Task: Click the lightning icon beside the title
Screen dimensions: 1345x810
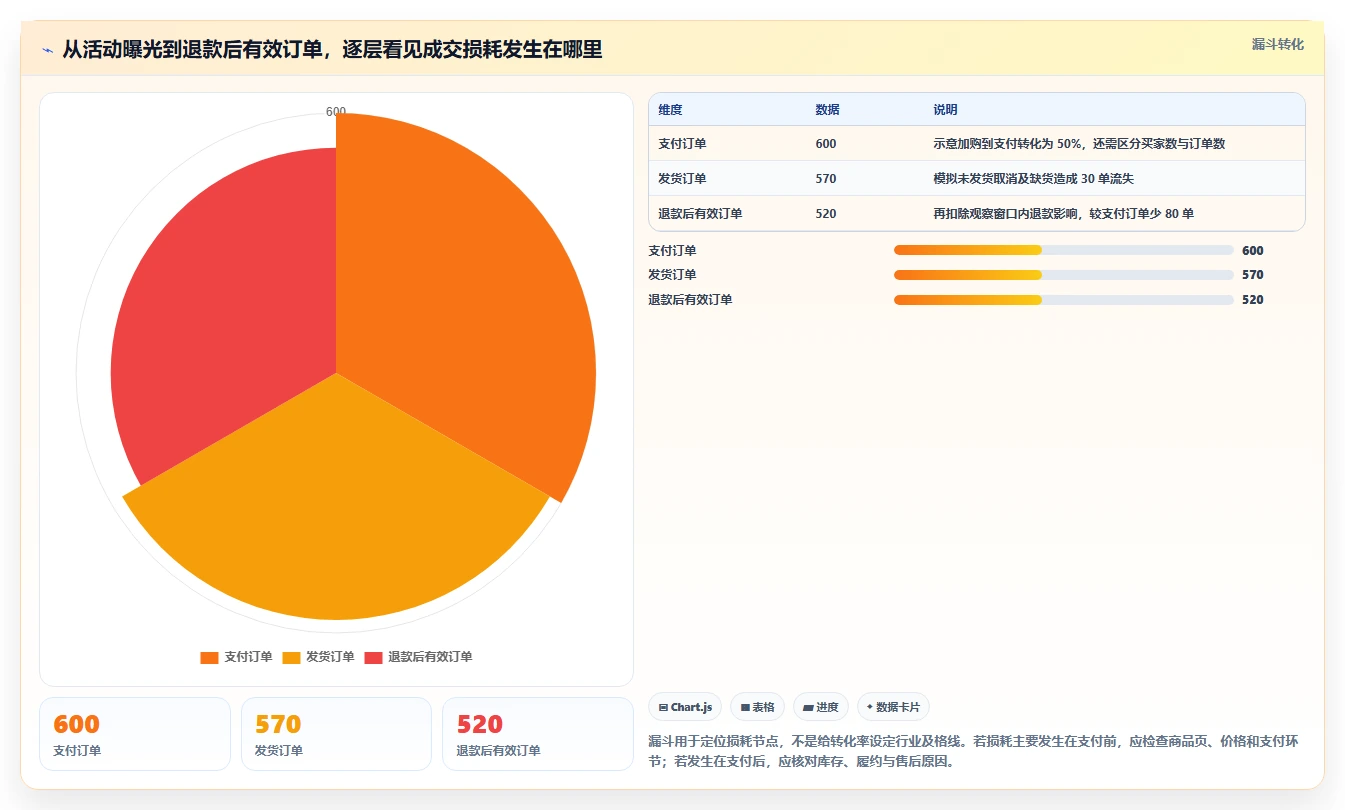Action: coord(48,50)
